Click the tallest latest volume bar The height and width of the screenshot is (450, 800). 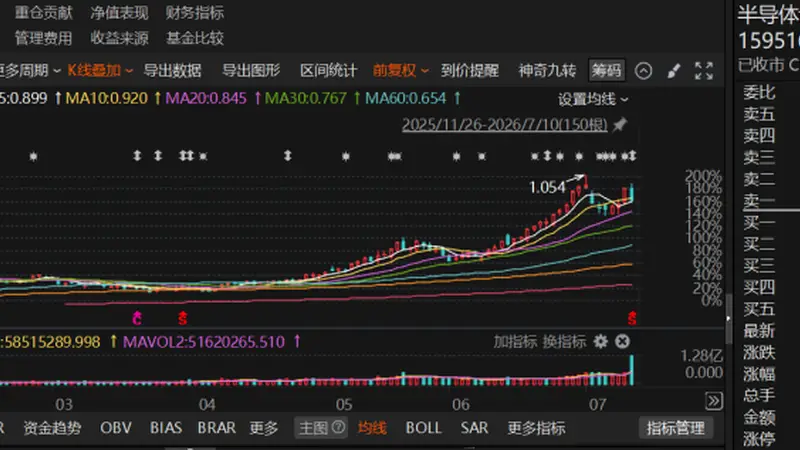pos(632,369)
